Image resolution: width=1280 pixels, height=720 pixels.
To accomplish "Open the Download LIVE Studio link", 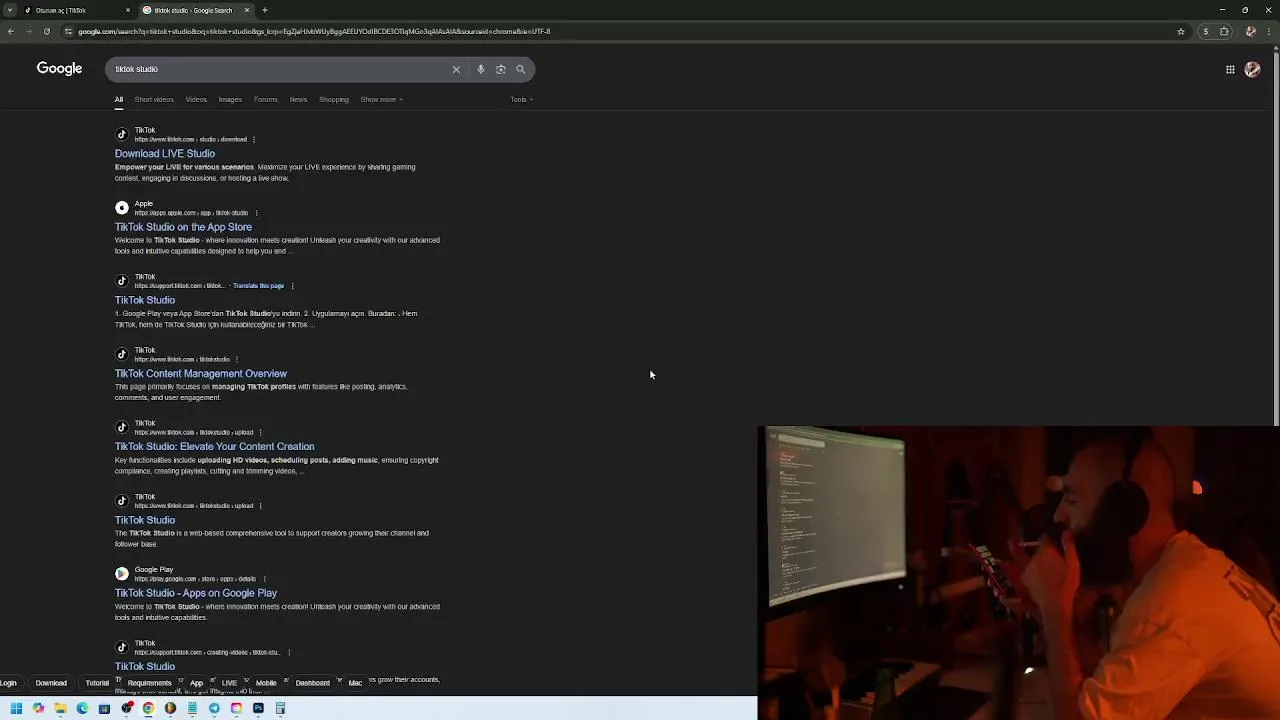I will point(165,154).
